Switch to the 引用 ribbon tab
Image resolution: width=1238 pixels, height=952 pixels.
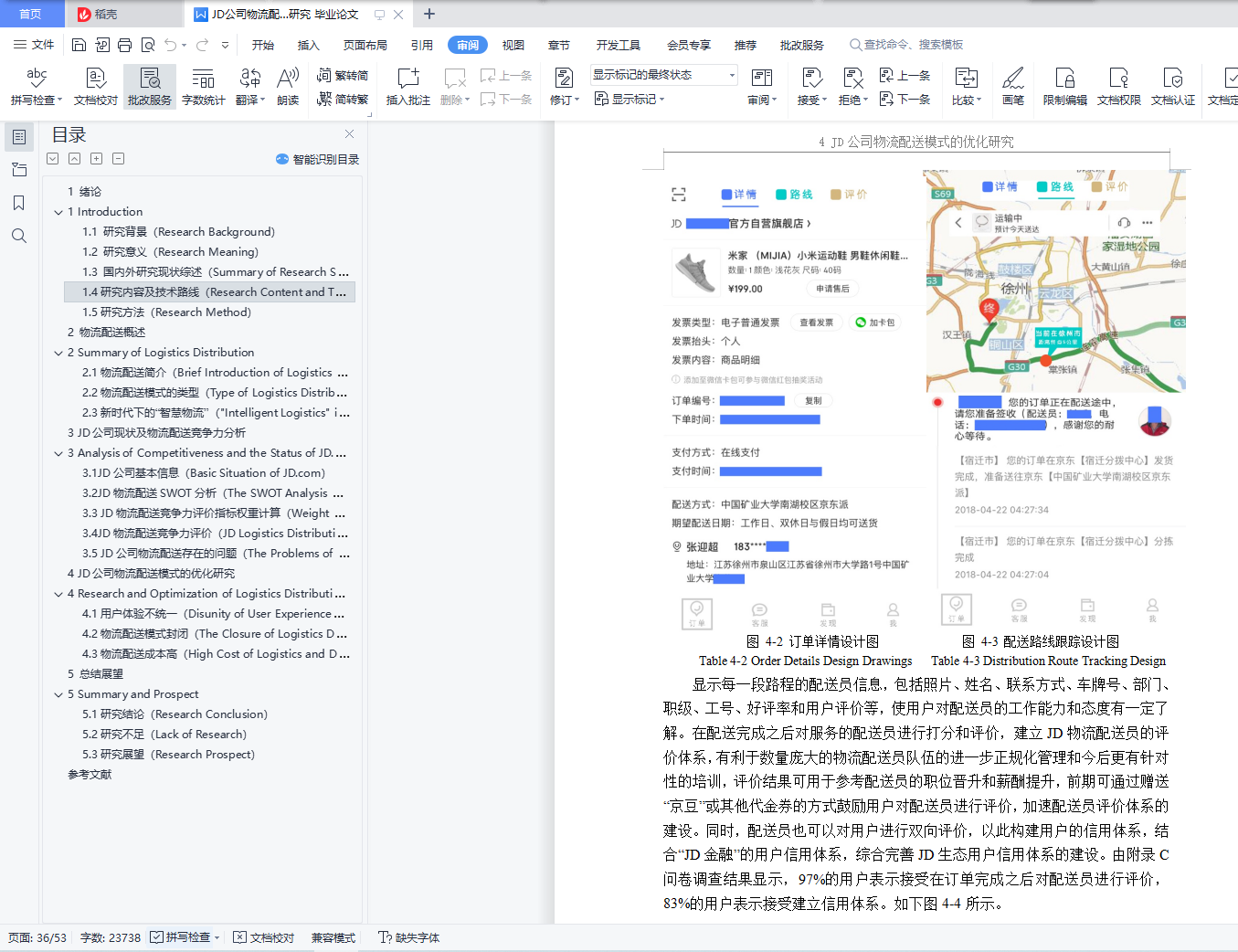(x=422, y=45)
